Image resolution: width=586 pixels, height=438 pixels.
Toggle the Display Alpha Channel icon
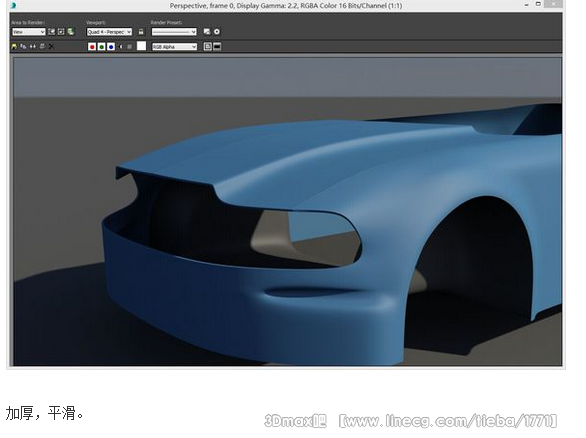point(120,47)
